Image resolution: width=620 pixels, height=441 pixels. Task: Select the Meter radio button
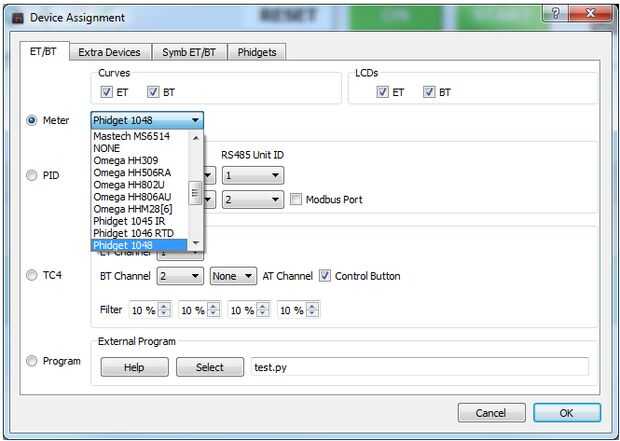coord(32,120)
